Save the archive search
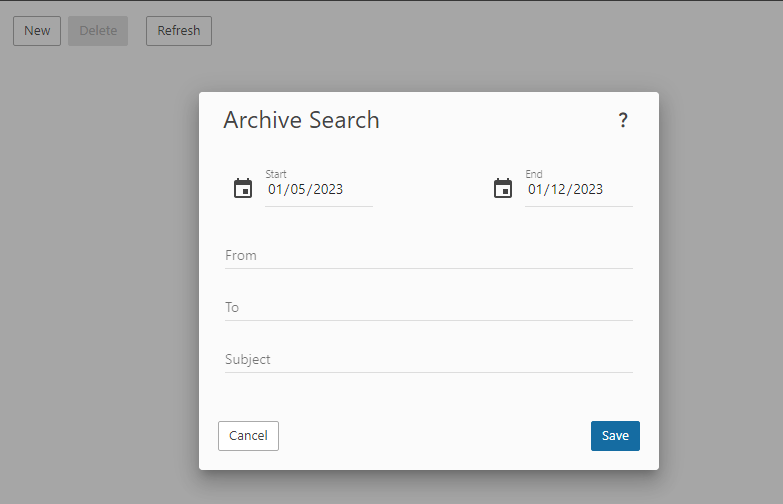The image size is (783, 504). 615,436
